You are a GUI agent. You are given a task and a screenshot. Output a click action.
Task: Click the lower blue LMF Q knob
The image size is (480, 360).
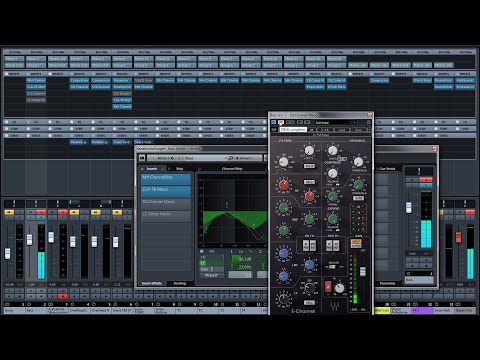point(283,276)
